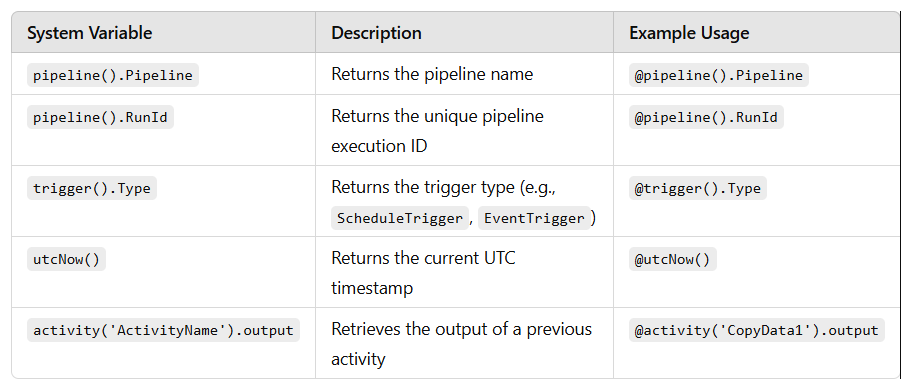Click the @utcNow() example code
Screen dimensions: 910x387
673,259
